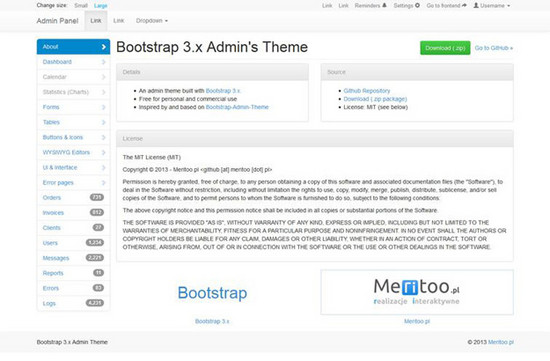This screenshot has width=550, height=361.
Task: Expand Dashboard chevron in sidebar
Action: (103, 62)
